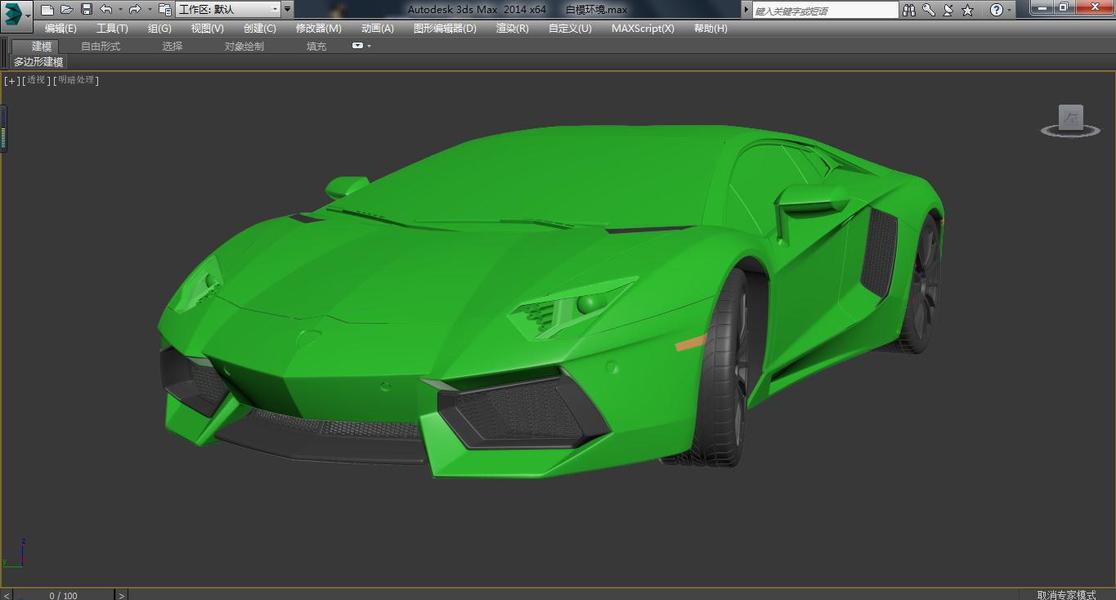Expand the arrow left of the search box
The height and width of the screenshot is (600, 1116).
[x=746, y=10]
